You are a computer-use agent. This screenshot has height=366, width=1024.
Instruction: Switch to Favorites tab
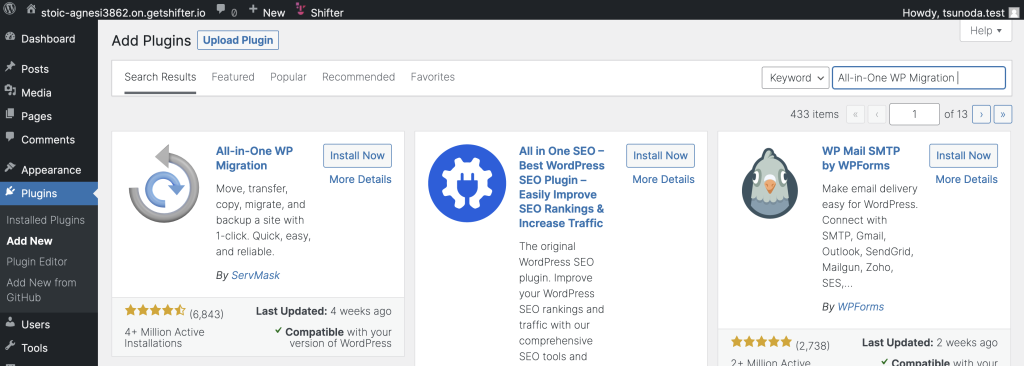click(x=432, y=77)
